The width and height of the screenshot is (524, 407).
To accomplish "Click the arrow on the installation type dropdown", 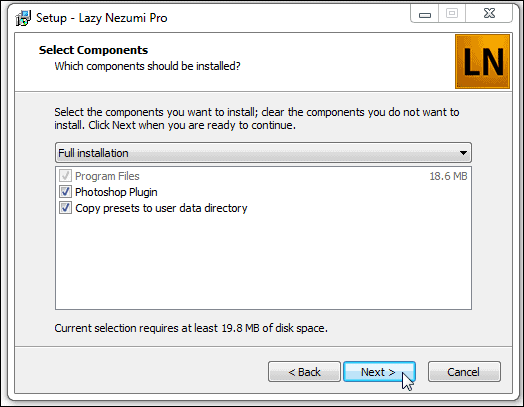I will 463,153.
